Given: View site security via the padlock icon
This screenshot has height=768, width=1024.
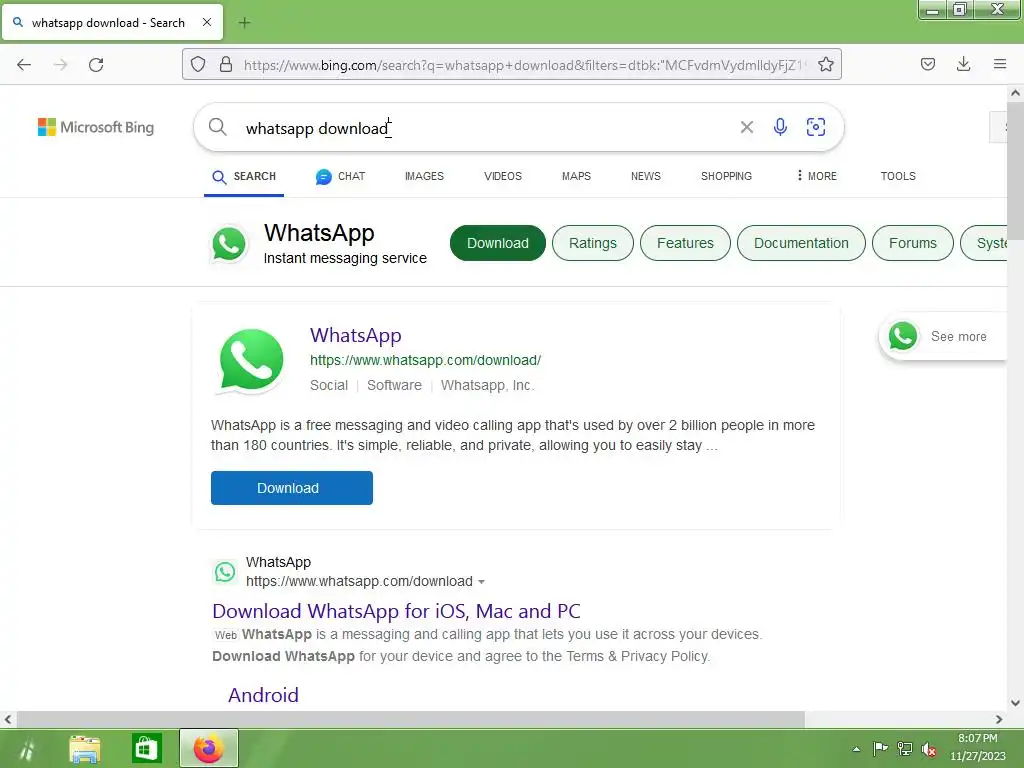Looking at the screenshot, I should coord(226,65).
